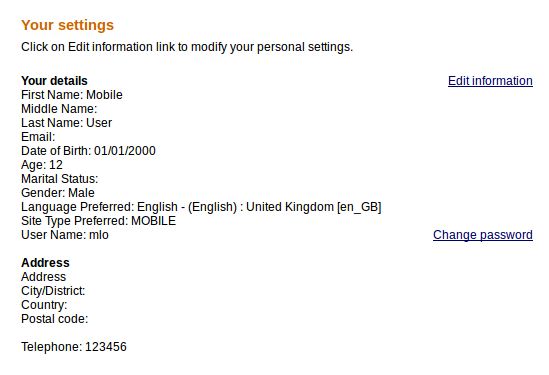Click the Gender: Male line
549x375 pixels.
[x=58, y=193]
